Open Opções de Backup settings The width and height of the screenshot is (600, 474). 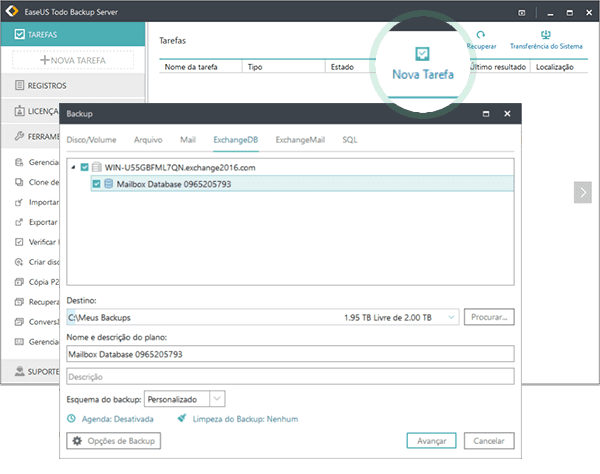point(113,440)
